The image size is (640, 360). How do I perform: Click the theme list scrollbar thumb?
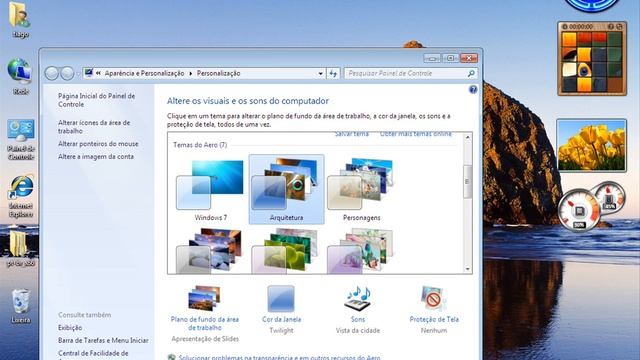pos(467,182)
